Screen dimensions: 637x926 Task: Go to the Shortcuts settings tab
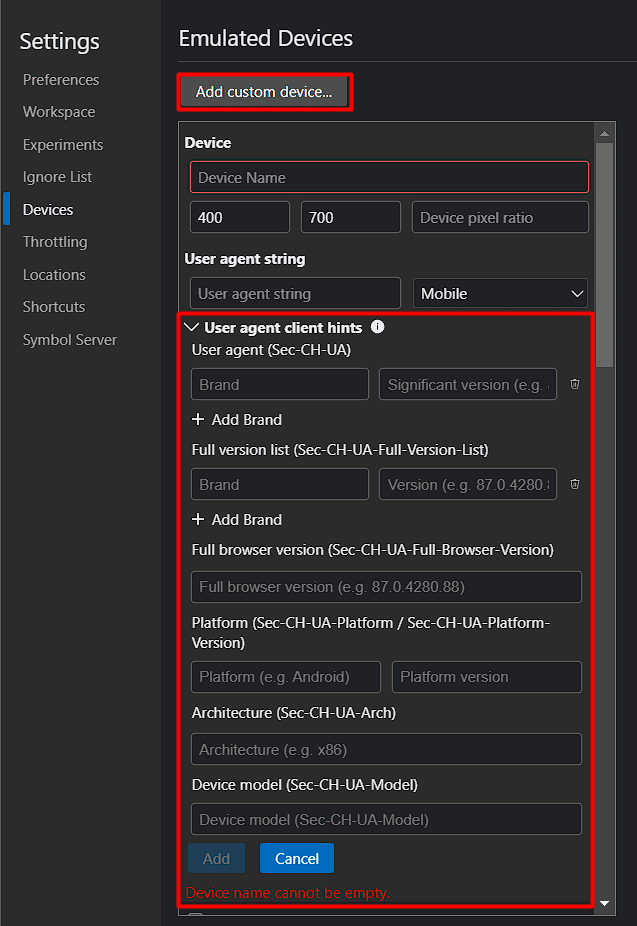click(x=54, y=307)
